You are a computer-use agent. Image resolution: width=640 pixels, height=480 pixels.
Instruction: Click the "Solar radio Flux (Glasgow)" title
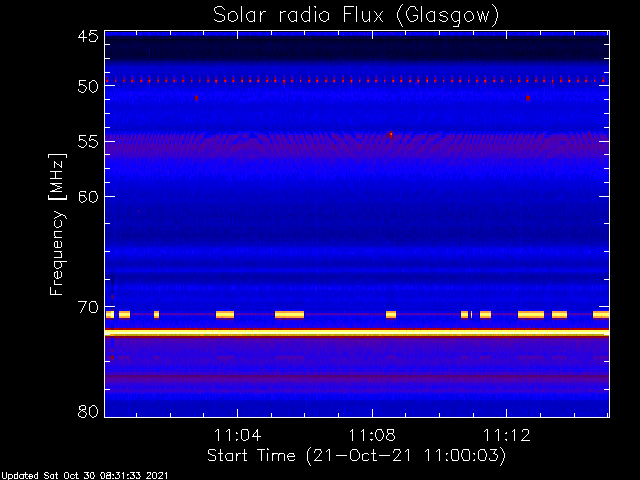click(356, 16)
